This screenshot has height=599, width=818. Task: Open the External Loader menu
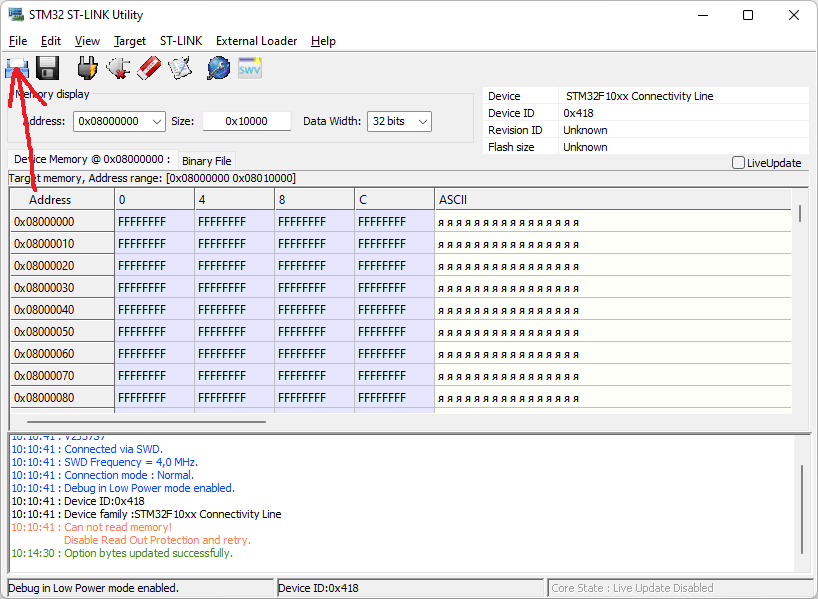256,41
